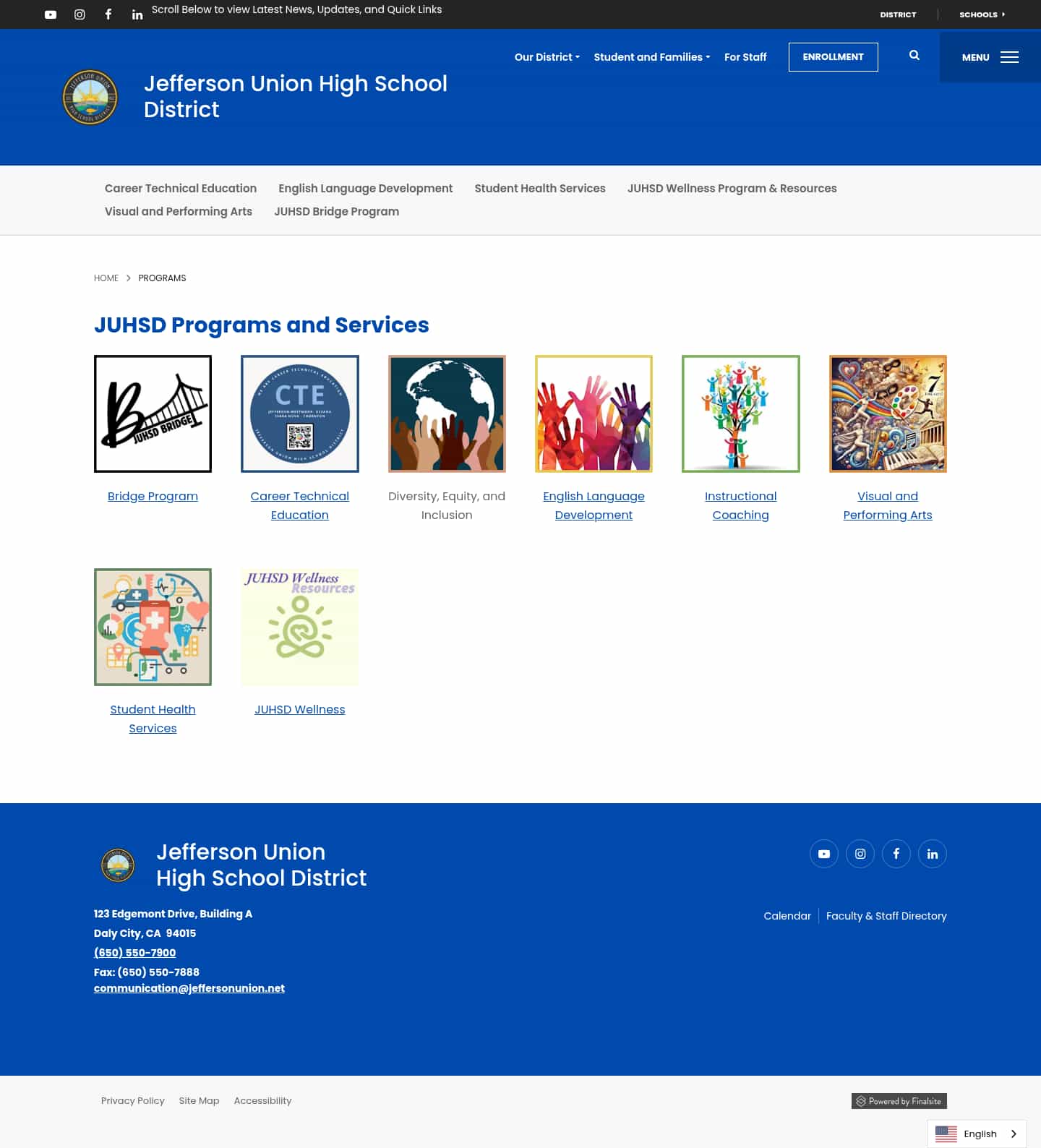The height and width of the screenshot is (1148, 1041).
Task: Open the Privacy Policy link
Action: [x=133, y=1101]
